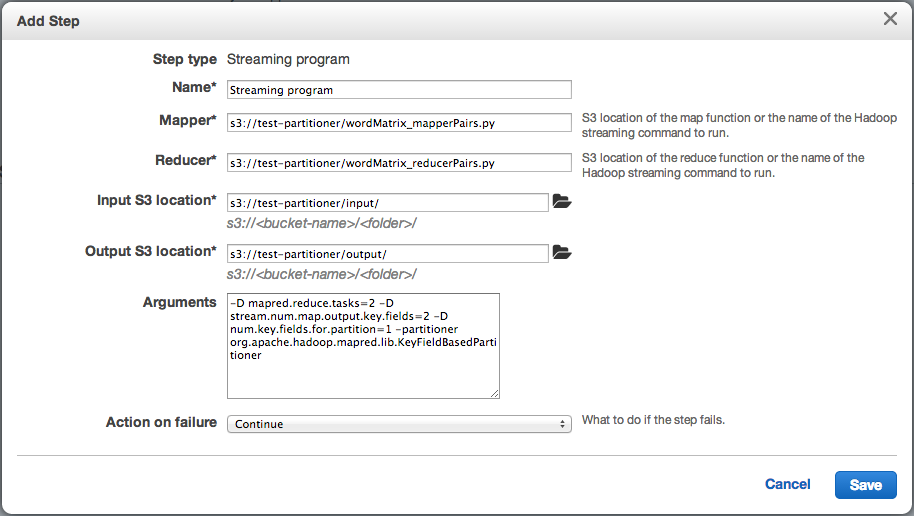The height and width of the screenshot is (516, 914).
Task: Open the Action on failure dropdown
Action: (x=399, y=424)
